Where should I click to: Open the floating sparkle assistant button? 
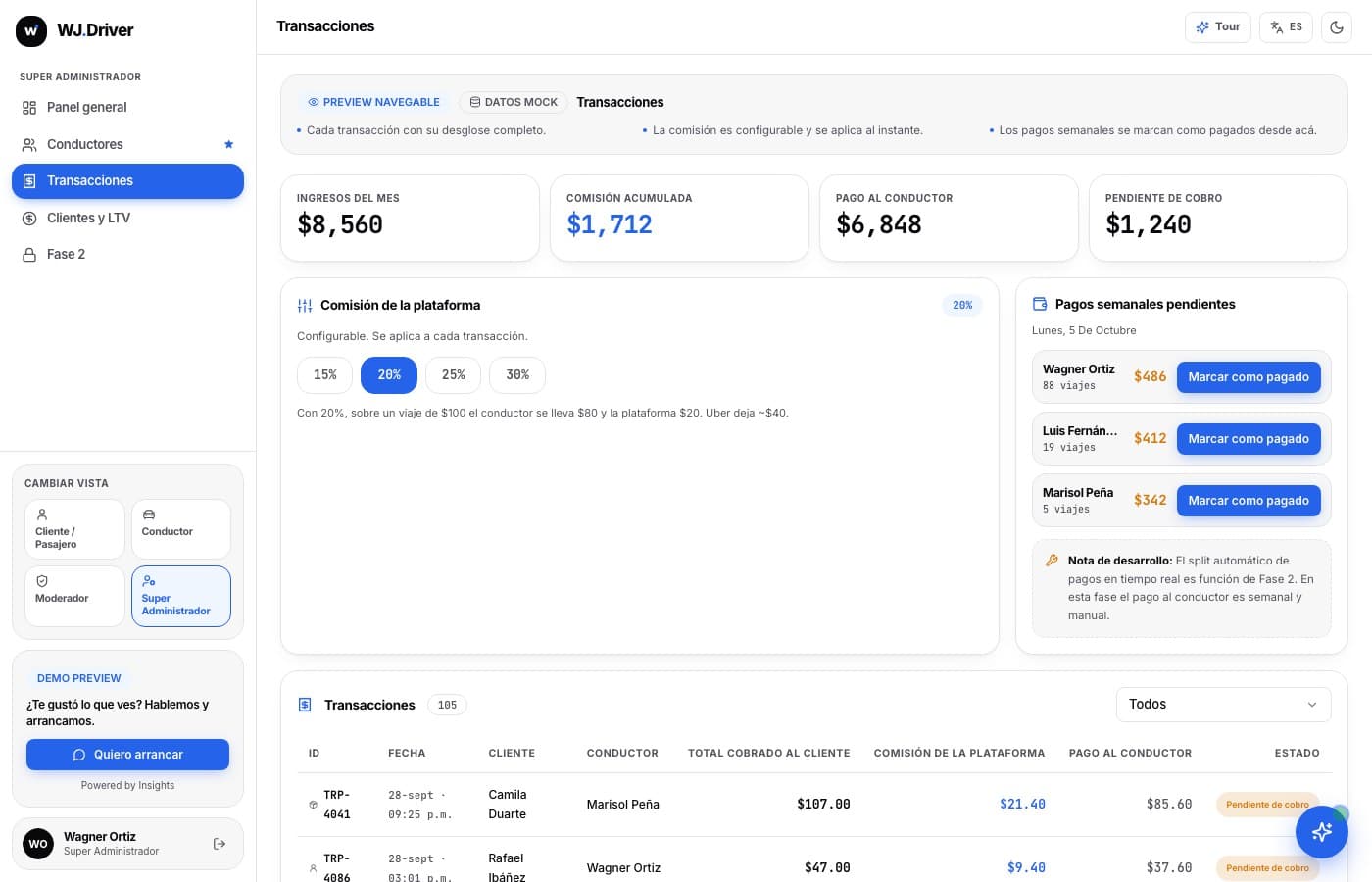click(1321, 832)
